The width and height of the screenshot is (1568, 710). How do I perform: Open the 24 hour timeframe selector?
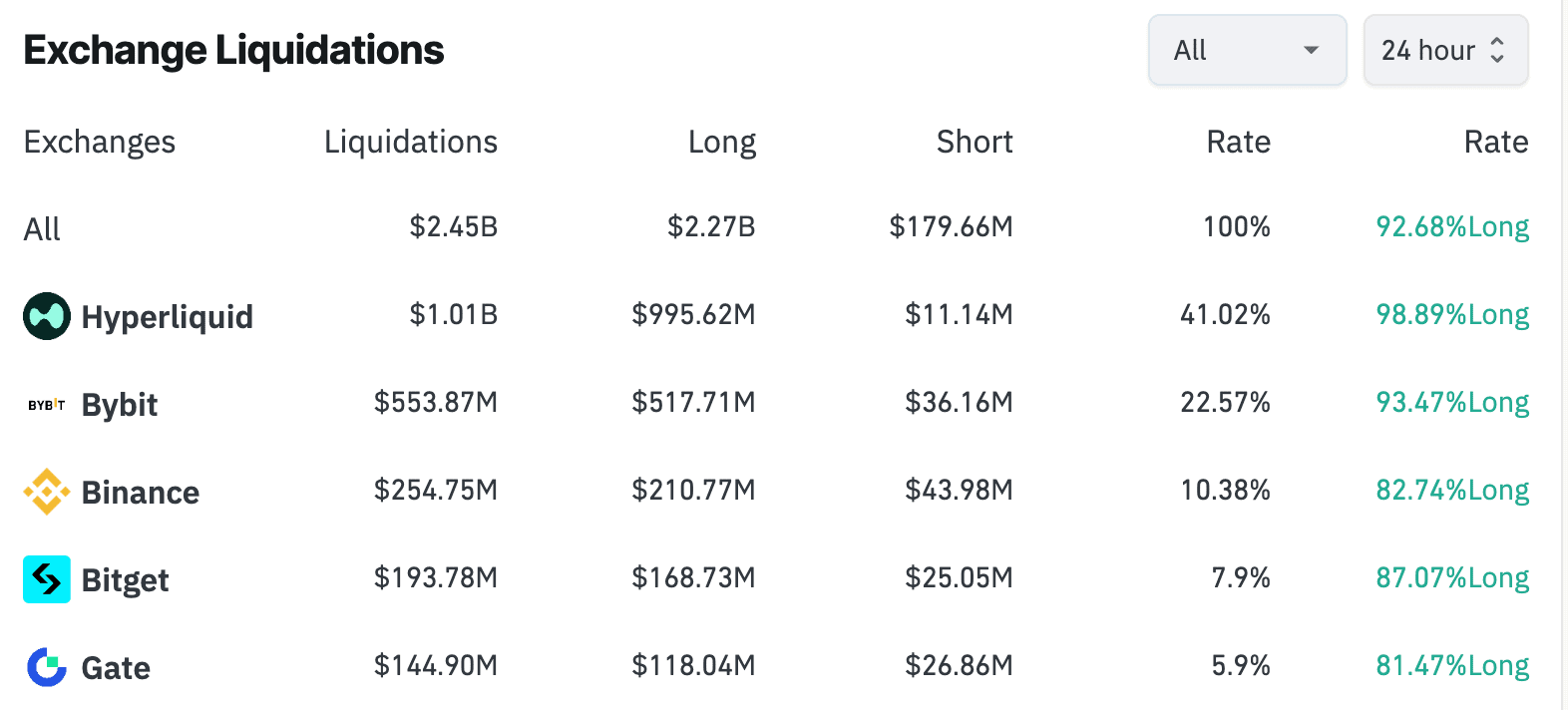[x=1428, y=50]
